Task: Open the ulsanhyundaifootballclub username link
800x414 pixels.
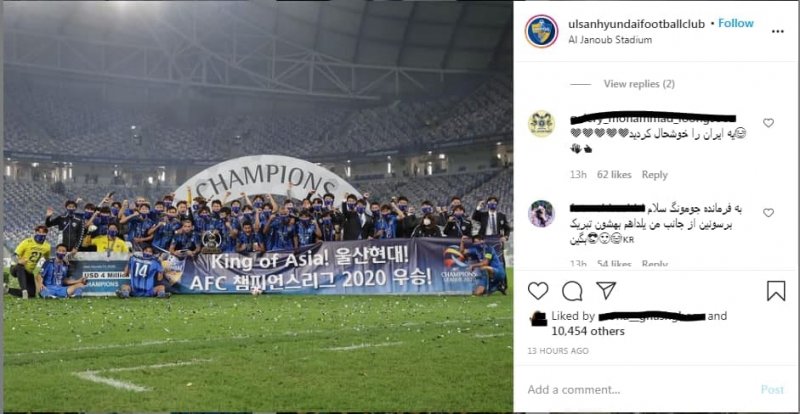Action: [636, 24]
